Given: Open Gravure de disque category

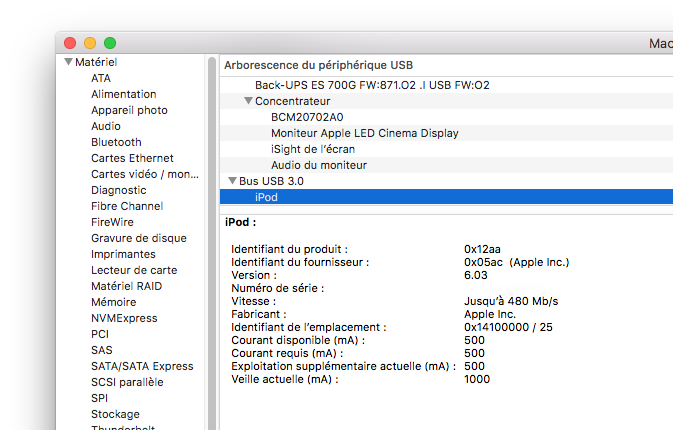Looking at the screenshot, I should point(139,238).
